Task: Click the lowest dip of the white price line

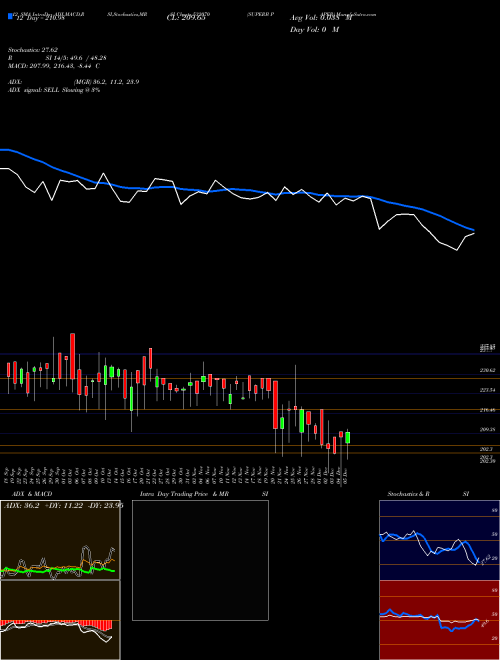Action: point(457,250)
